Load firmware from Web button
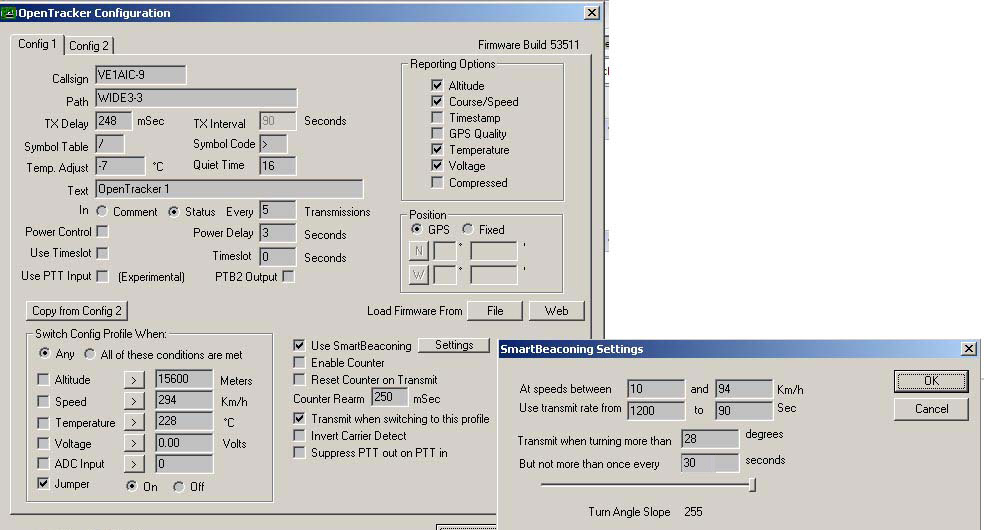984x530 pixels. (556, 310)
